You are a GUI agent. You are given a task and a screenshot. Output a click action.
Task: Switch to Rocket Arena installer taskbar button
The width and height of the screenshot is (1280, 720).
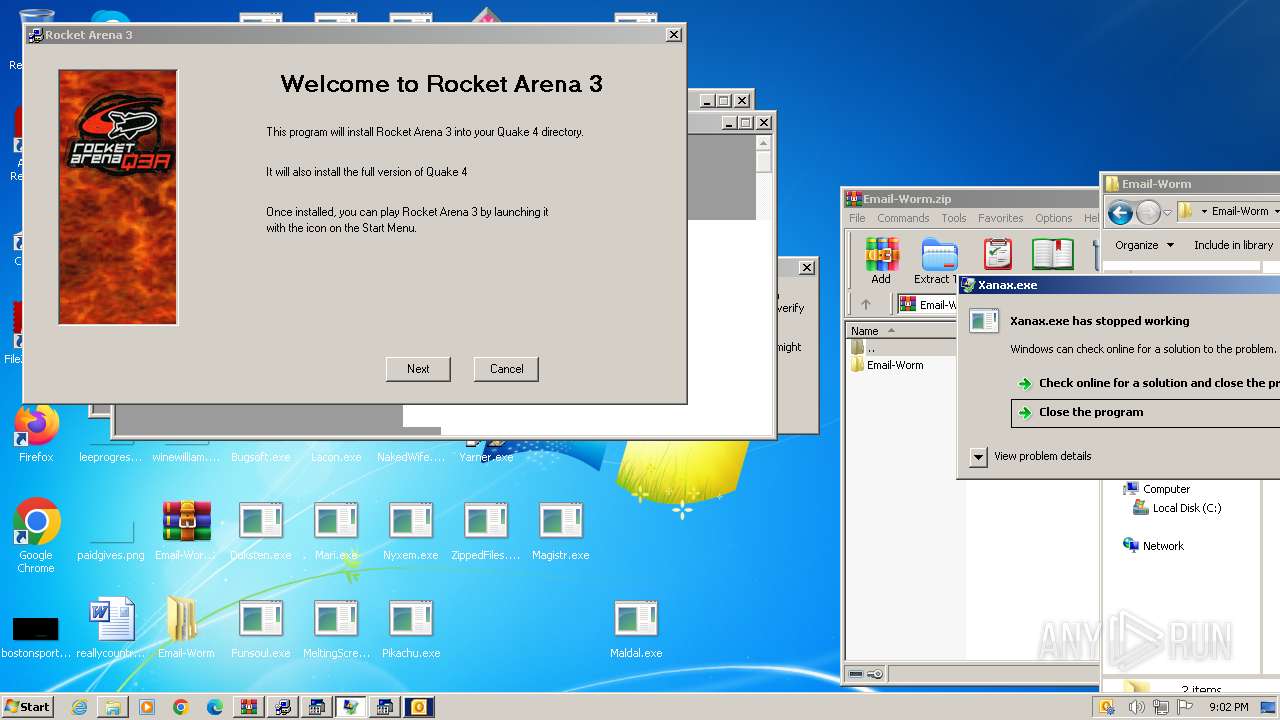(x=283, y=707)
